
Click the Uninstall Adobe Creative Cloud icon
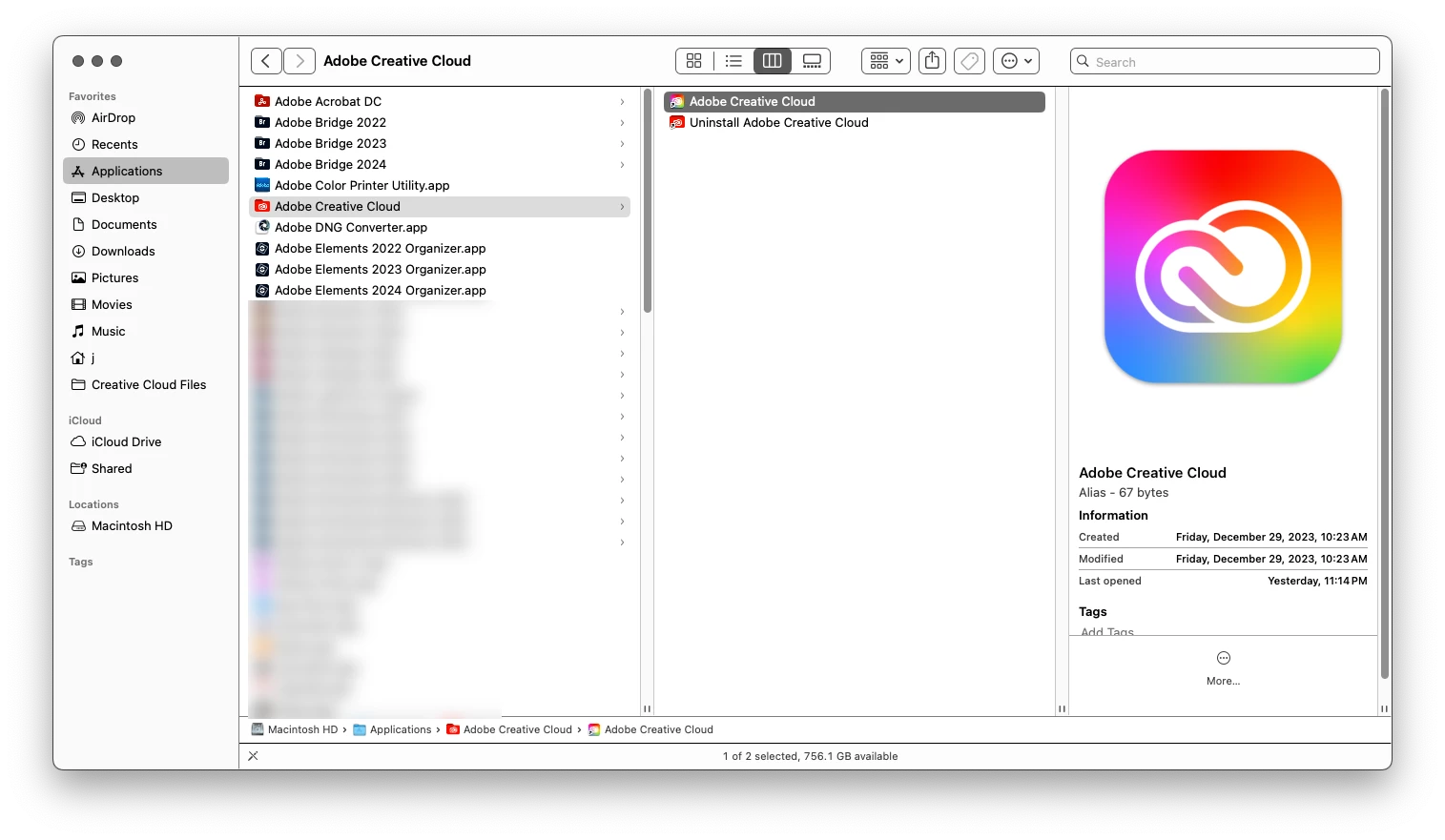(677, 122)
